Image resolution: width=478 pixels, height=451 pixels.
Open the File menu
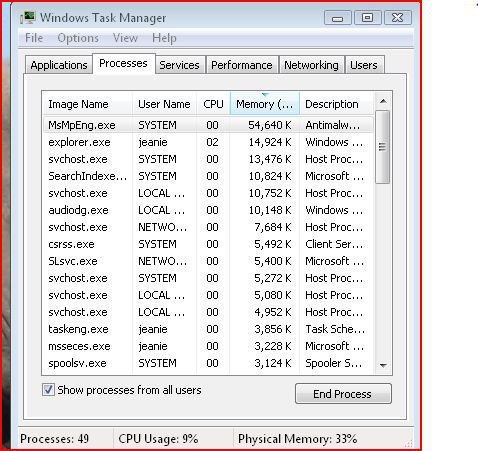[x=34, y=38]
